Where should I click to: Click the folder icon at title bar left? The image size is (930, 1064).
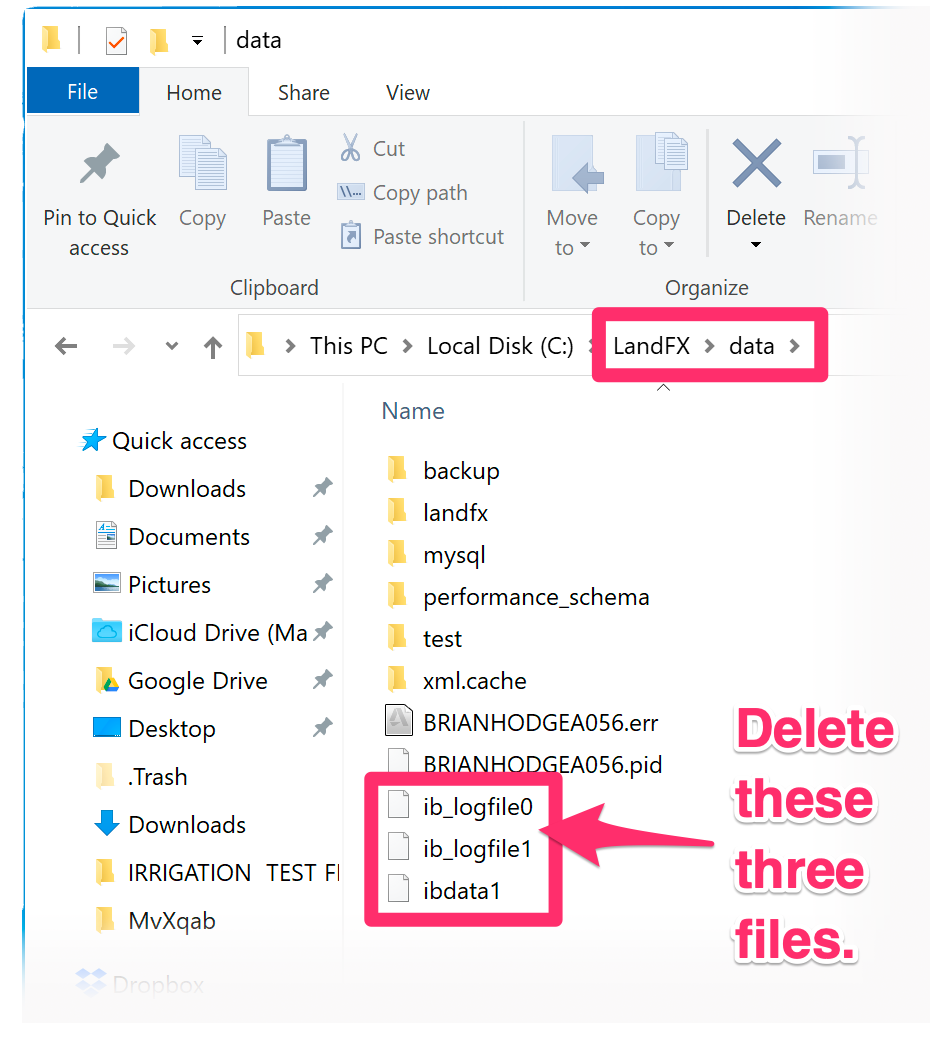pyautogui.click(x=51, y=39)
